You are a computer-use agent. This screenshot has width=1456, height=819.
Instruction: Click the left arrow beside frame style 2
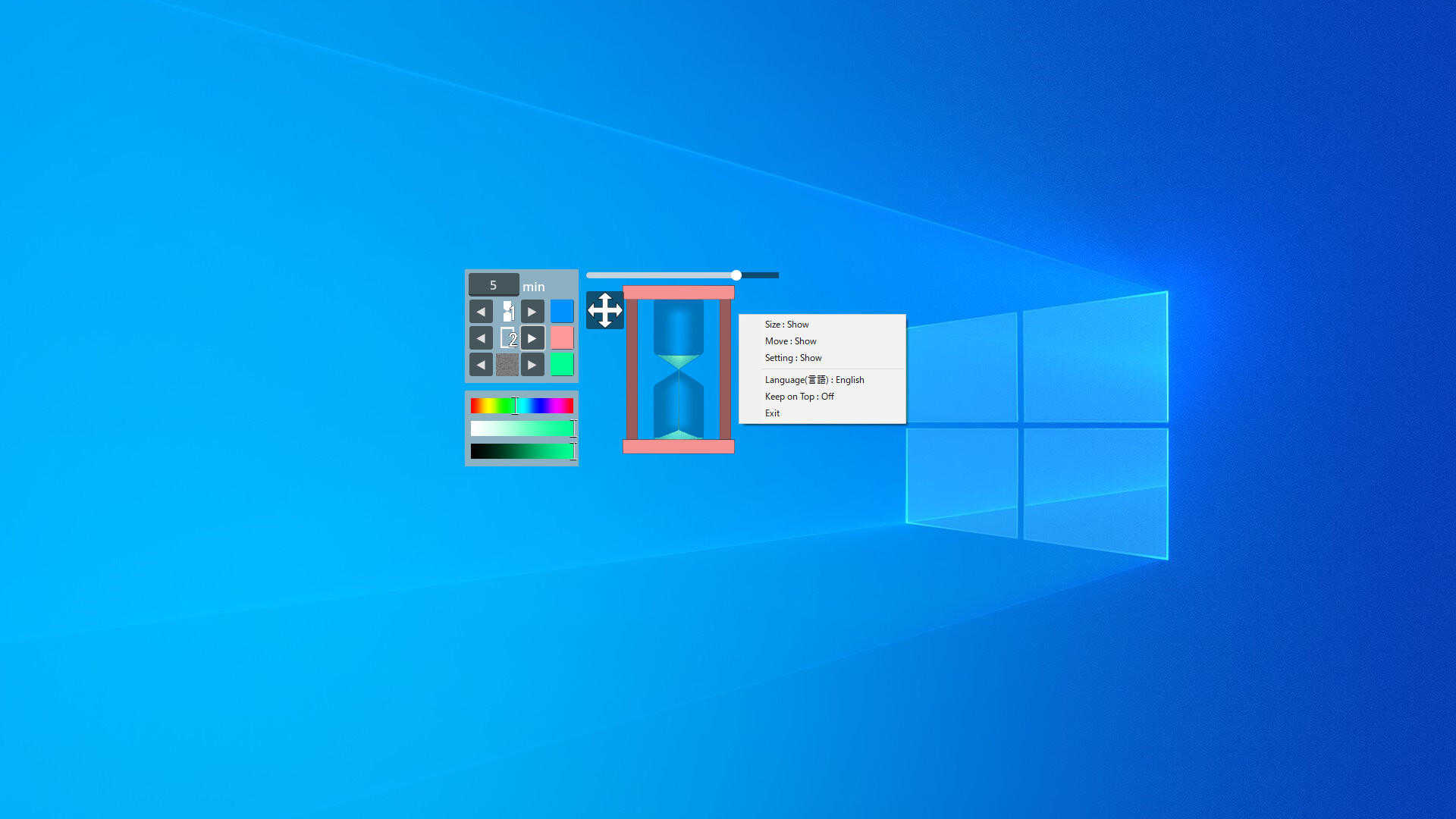(x=481, y=338)
